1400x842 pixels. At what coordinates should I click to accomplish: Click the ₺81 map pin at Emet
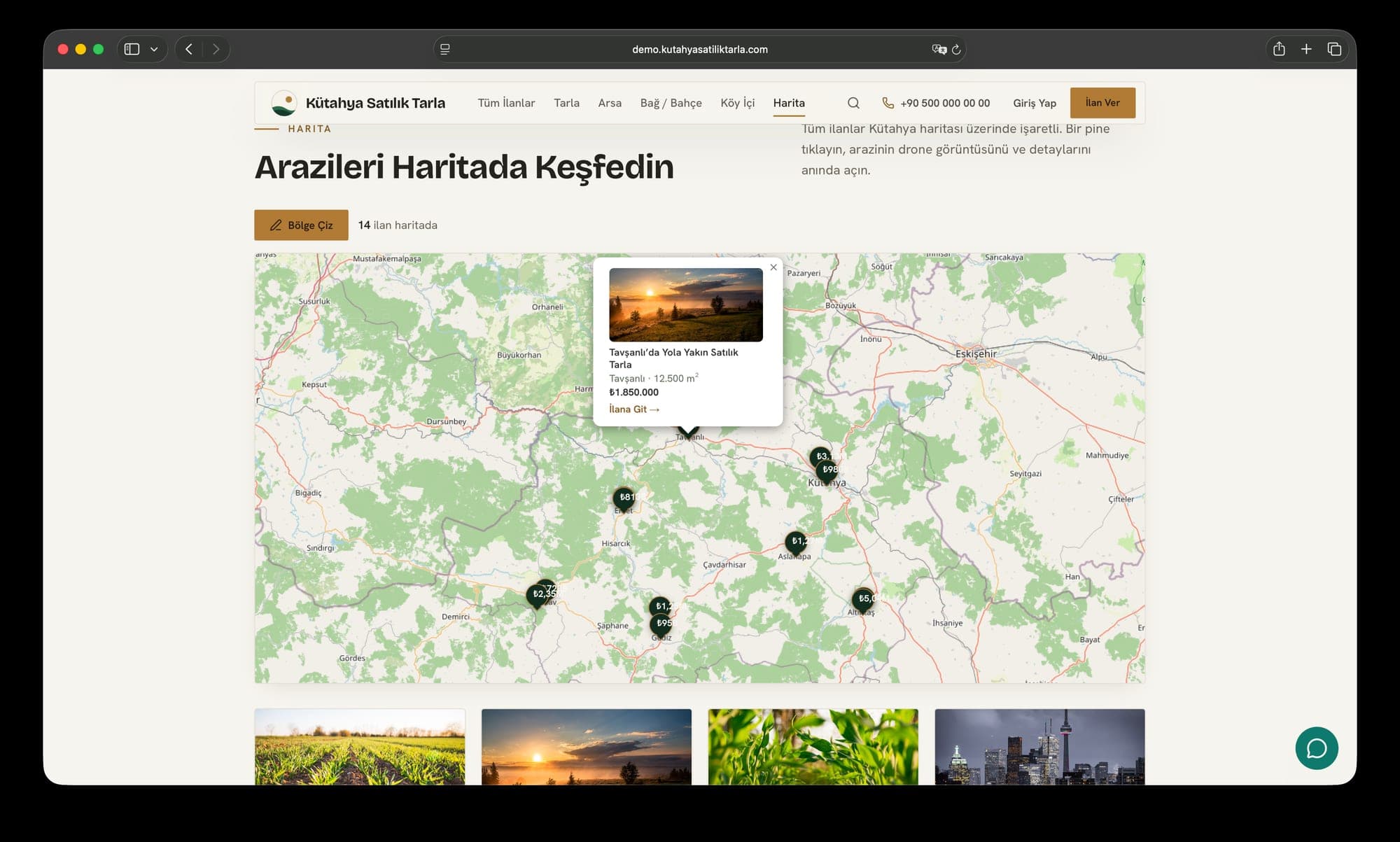coord(624,498)
